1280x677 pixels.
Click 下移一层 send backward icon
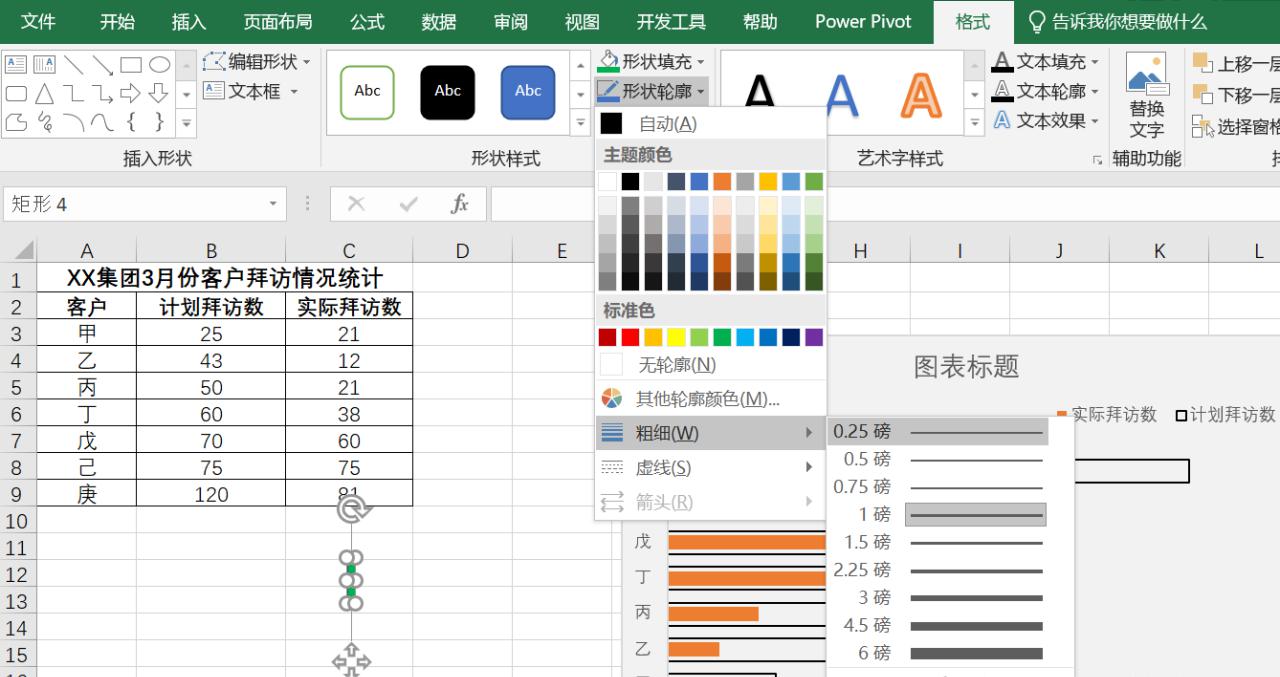pyautogui.click(x=1202, y=95)
